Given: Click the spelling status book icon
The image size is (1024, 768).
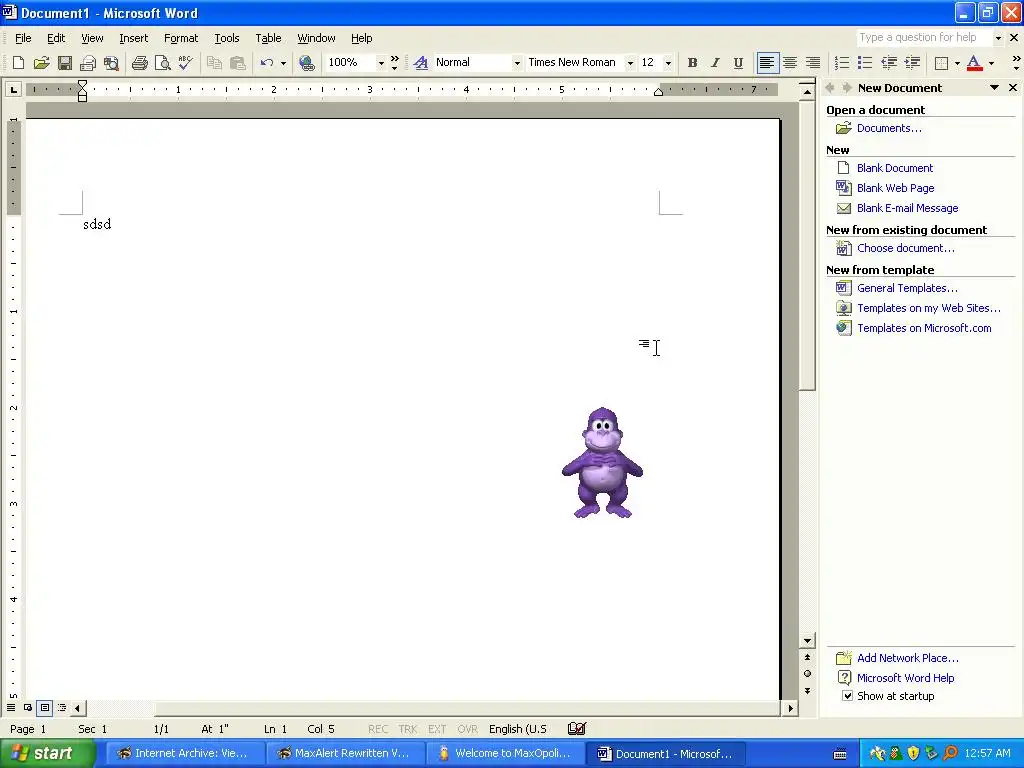Looking at the screenshot, I should coord(577,729).
